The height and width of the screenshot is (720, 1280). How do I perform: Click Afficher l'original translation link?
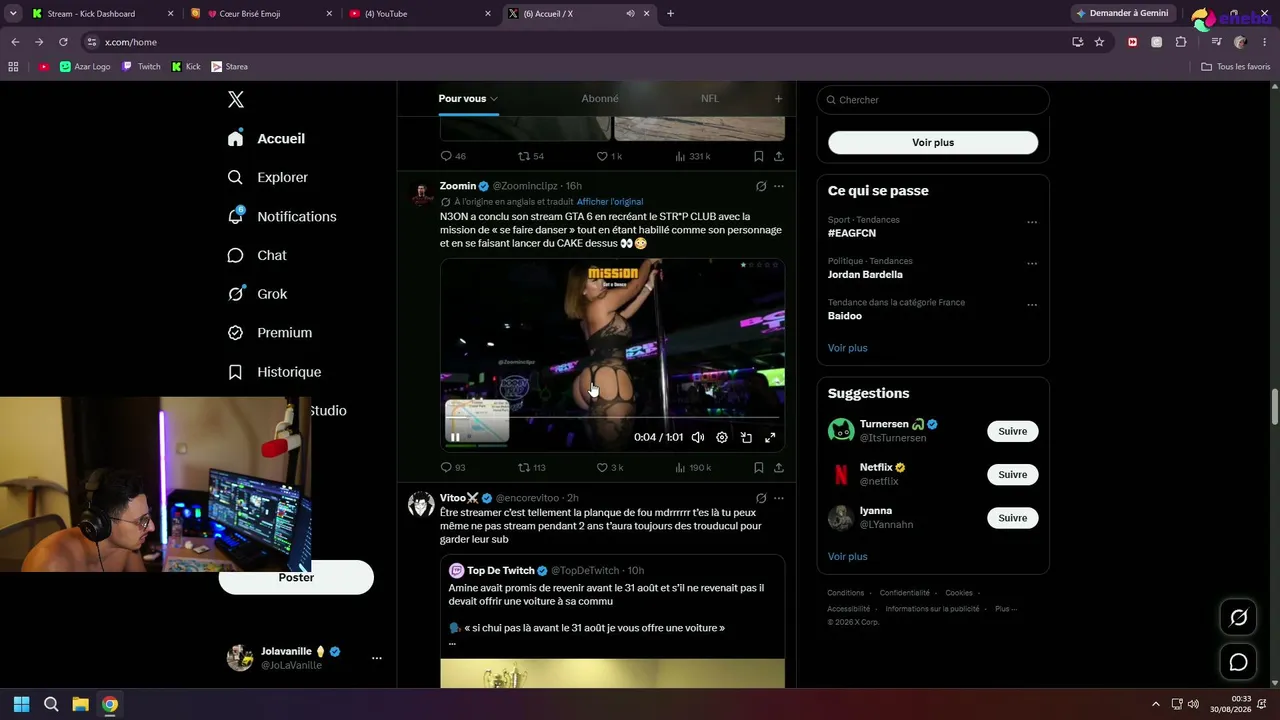pyautogui.click(x=610, y=202)
